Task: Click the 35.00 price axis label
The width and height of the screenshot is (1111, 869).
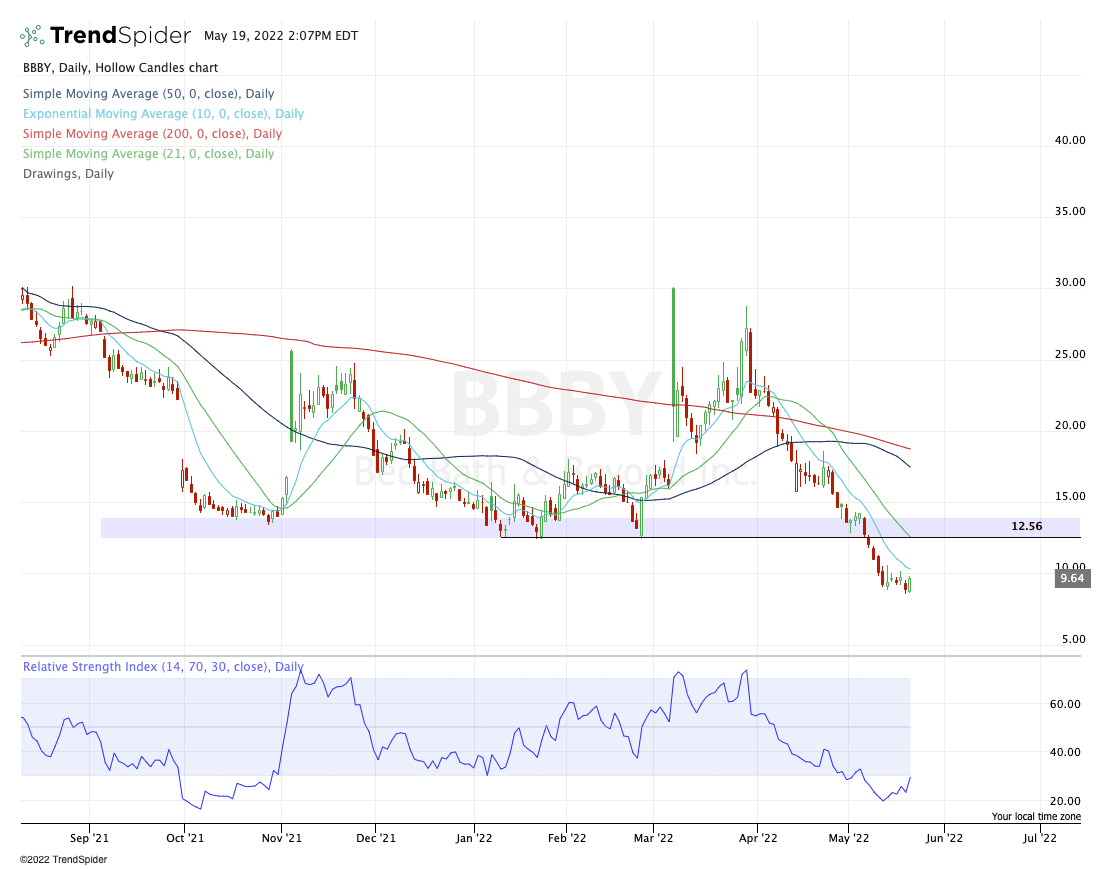Action: (1070, 211)
